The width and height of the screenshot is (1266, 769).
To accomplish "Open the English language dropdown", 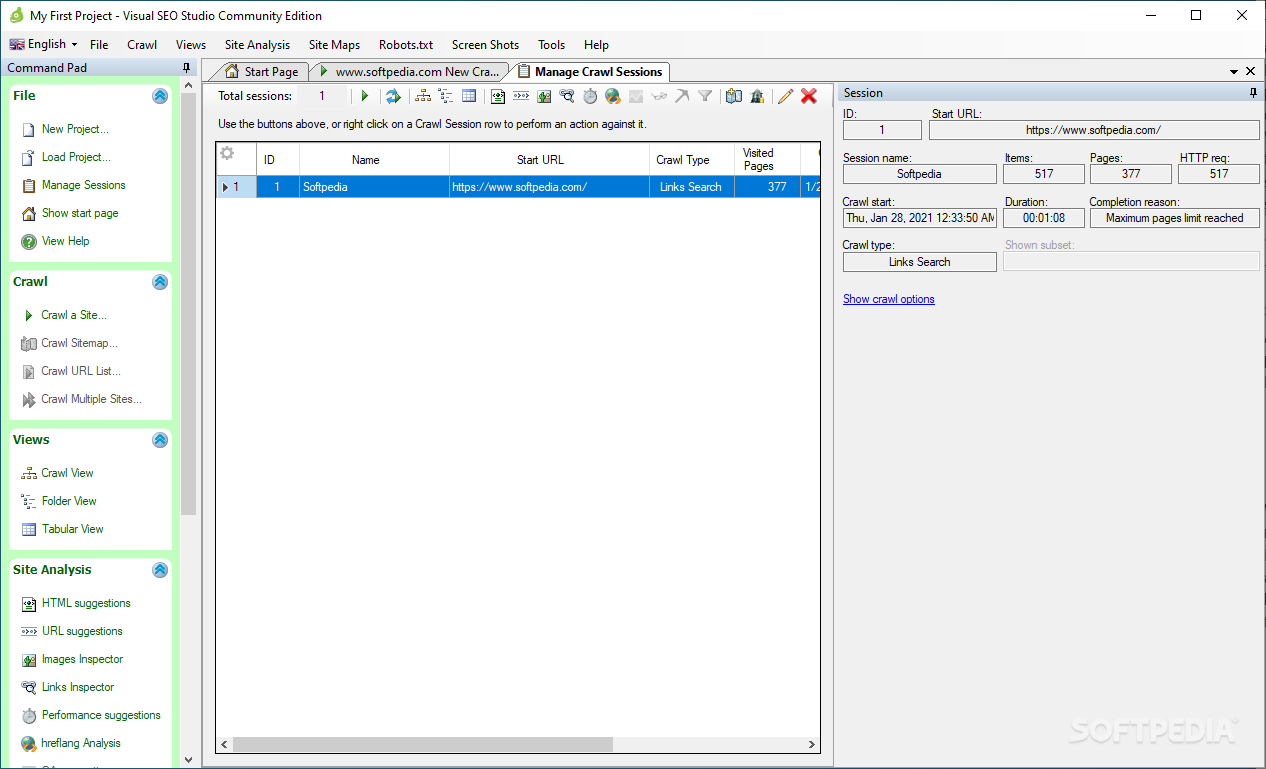I will 44,44.
